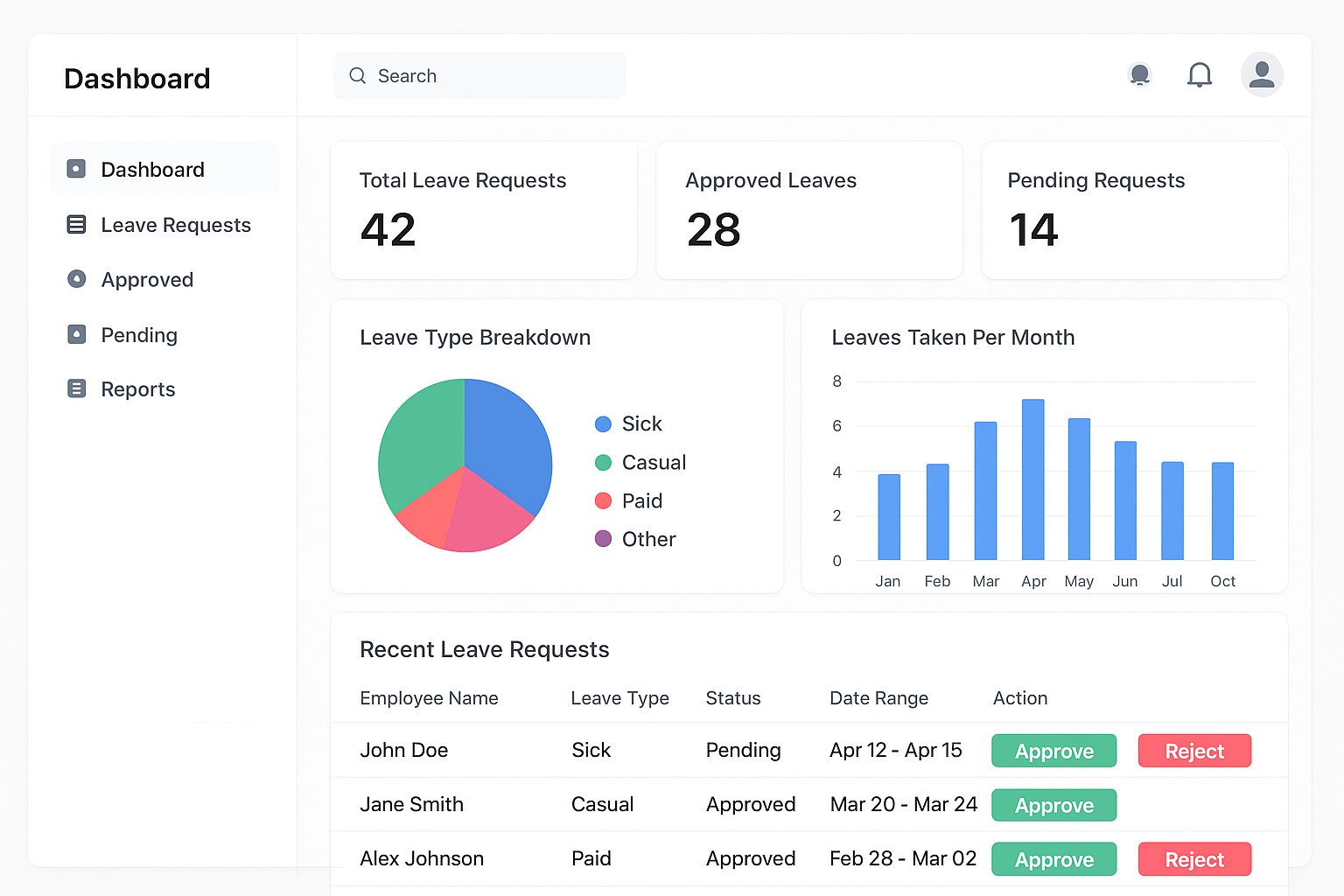Select the Other legend purple dot
Image resolution: width=1344 pixels, height=896 pixels.
coord(603,539)
